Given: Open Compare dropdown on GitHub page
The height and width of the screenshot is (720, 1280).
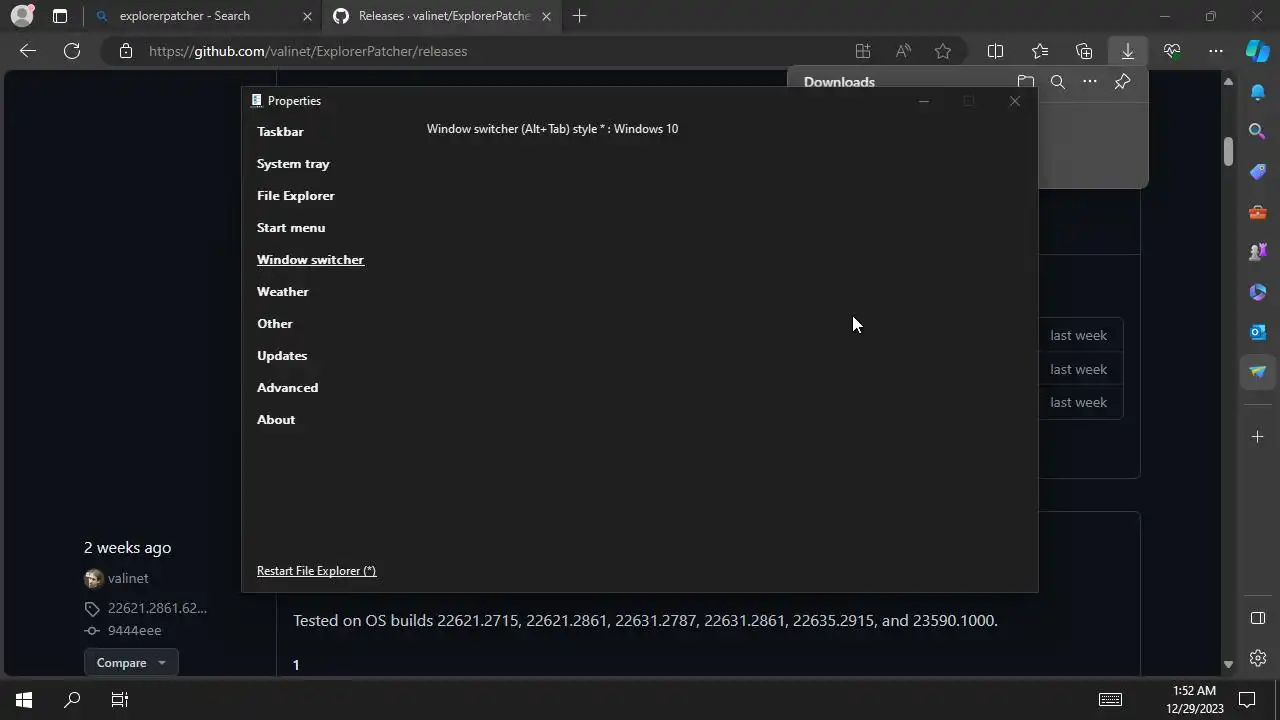Looking at the screenshot, I should (x=131, y=663).
